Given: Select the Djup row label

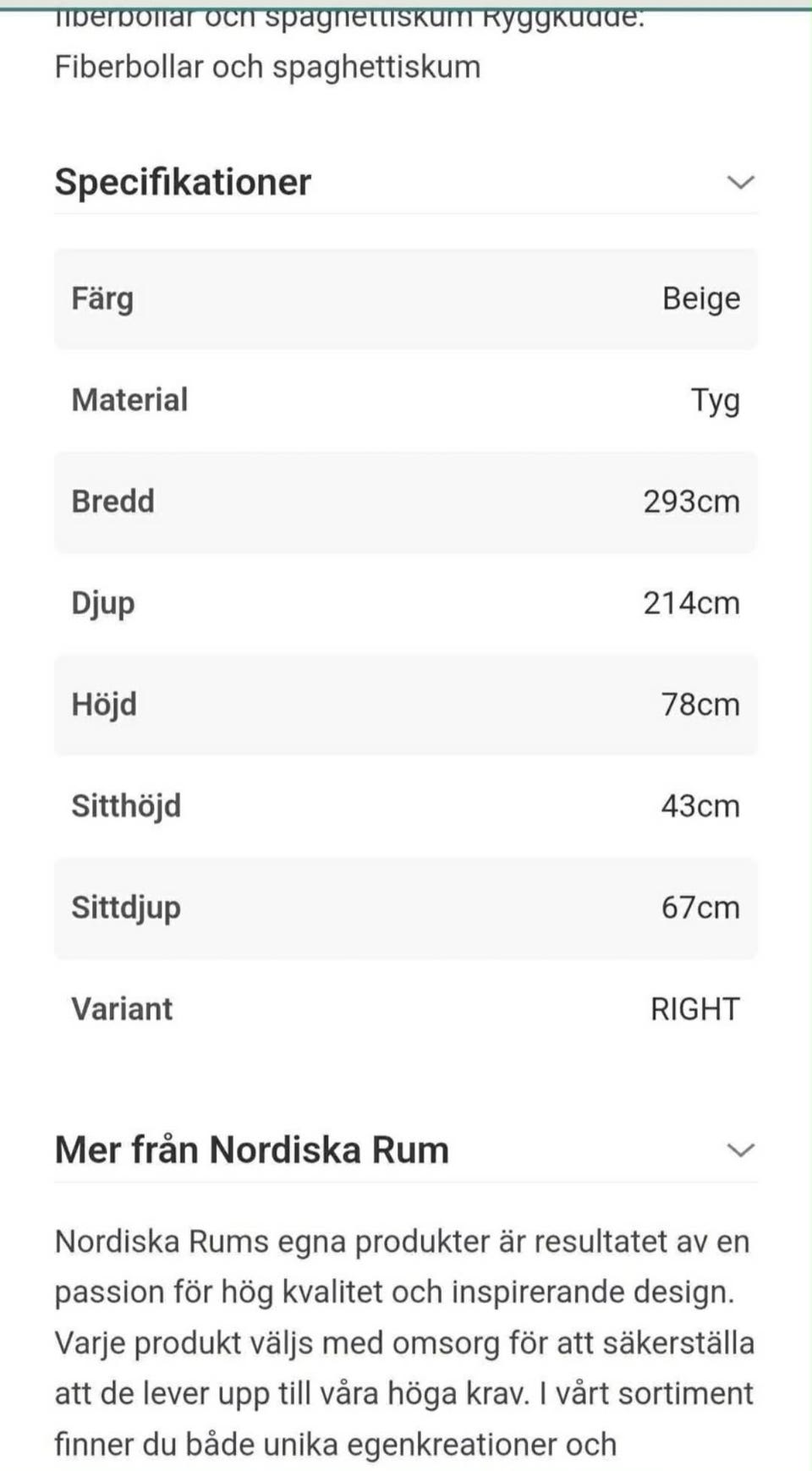Looking at the screenshot, I should point(102,603).
